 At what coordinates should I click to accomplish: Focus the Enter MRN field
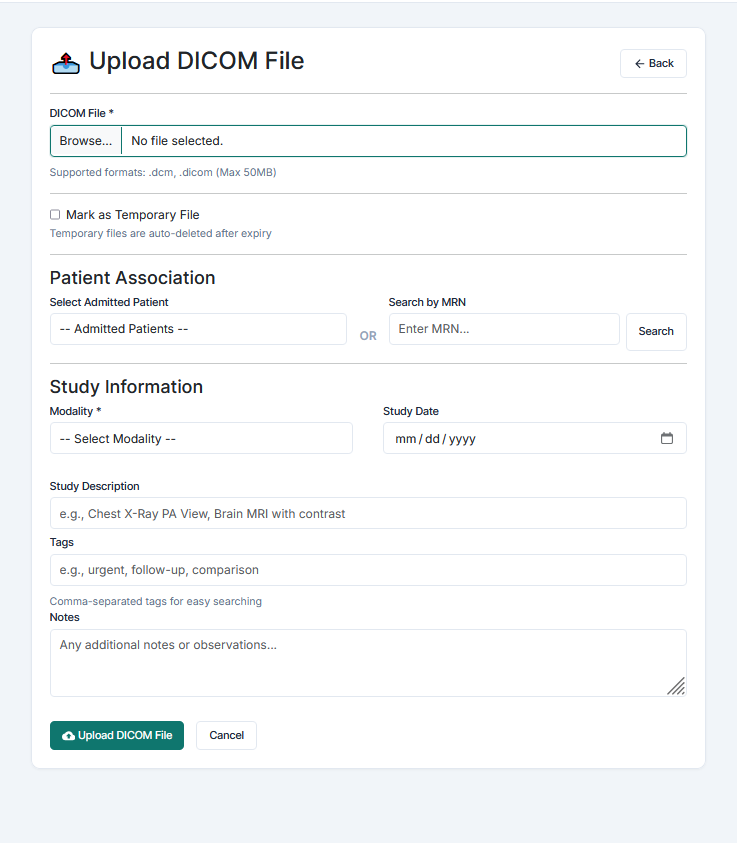coord(504,329)
